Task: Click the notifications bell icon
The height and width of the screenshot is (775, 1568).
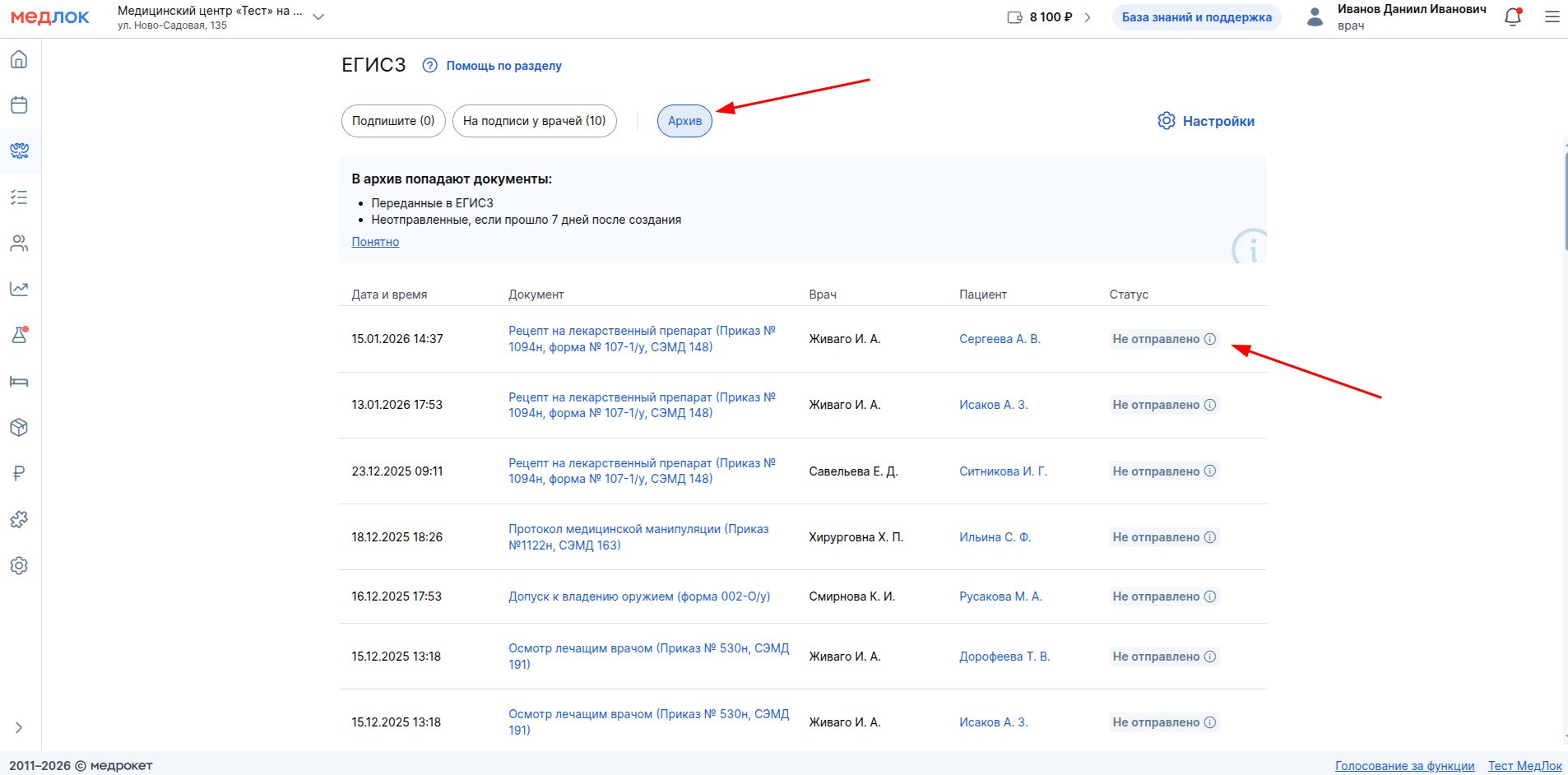Action: 1512,17
